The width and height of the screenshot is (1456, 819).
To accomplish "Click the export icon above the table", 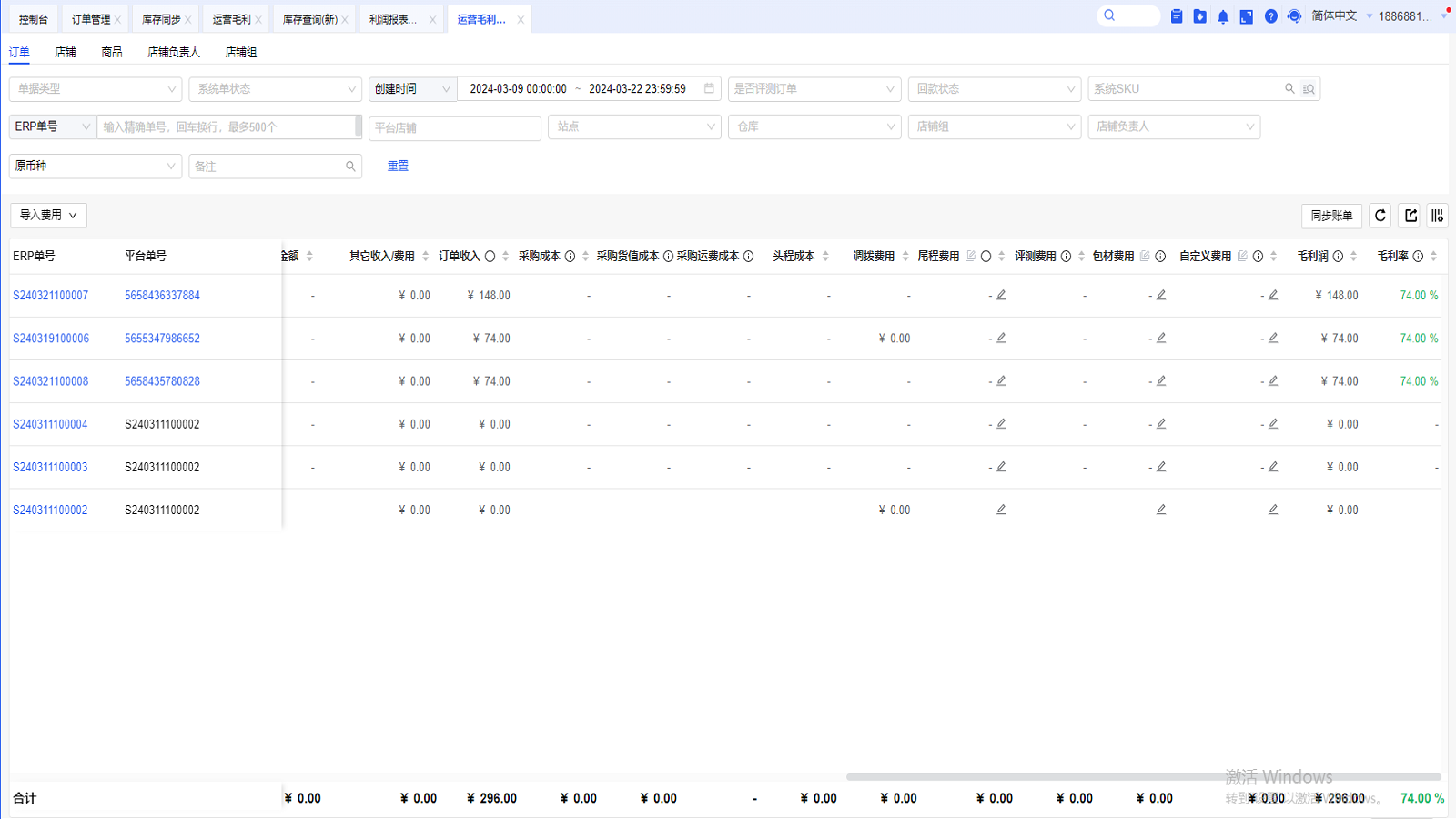I will coord(1410,216).
